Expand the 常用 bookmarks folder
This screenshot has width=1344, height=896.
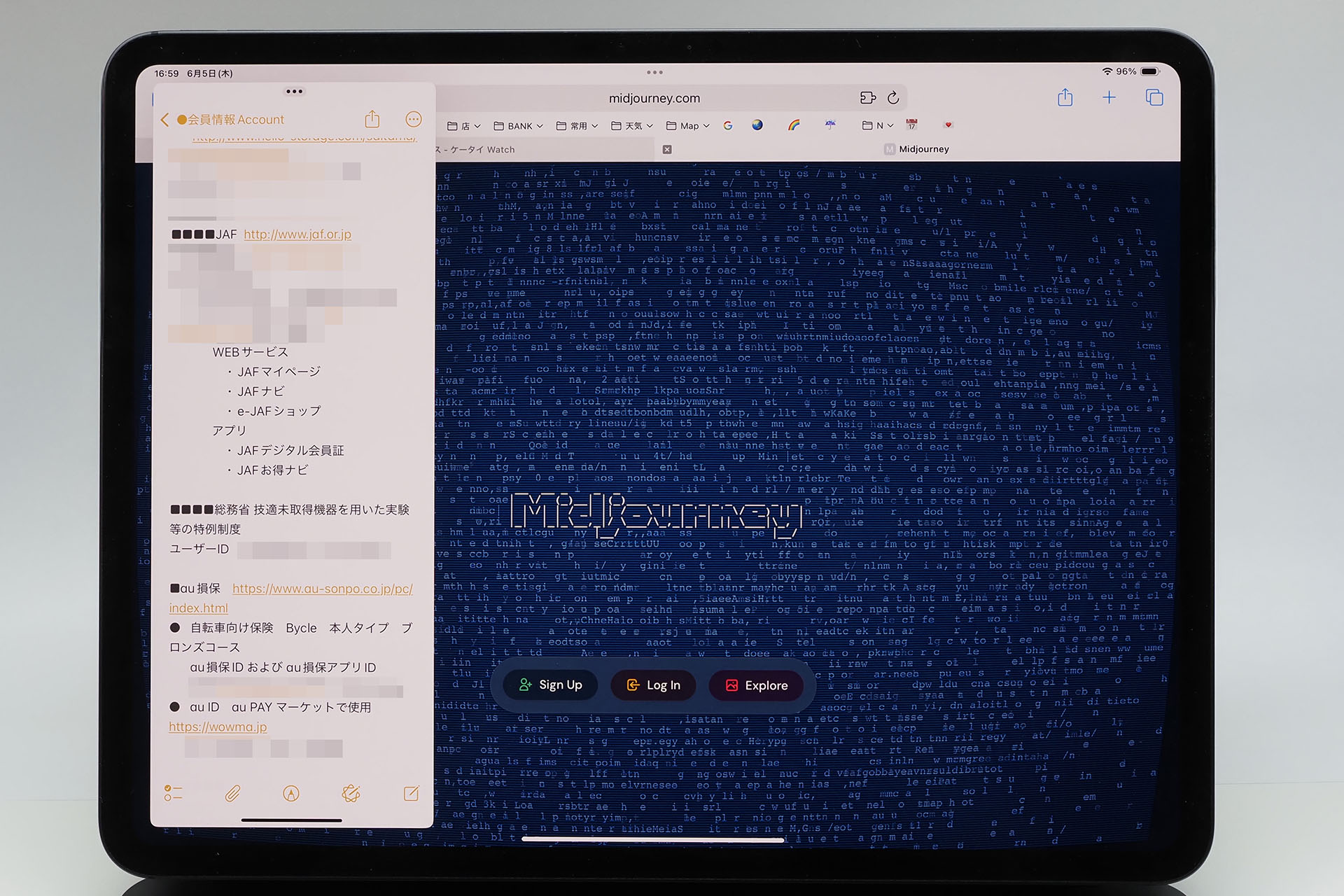pyautogui.click(x=577, y=126)
